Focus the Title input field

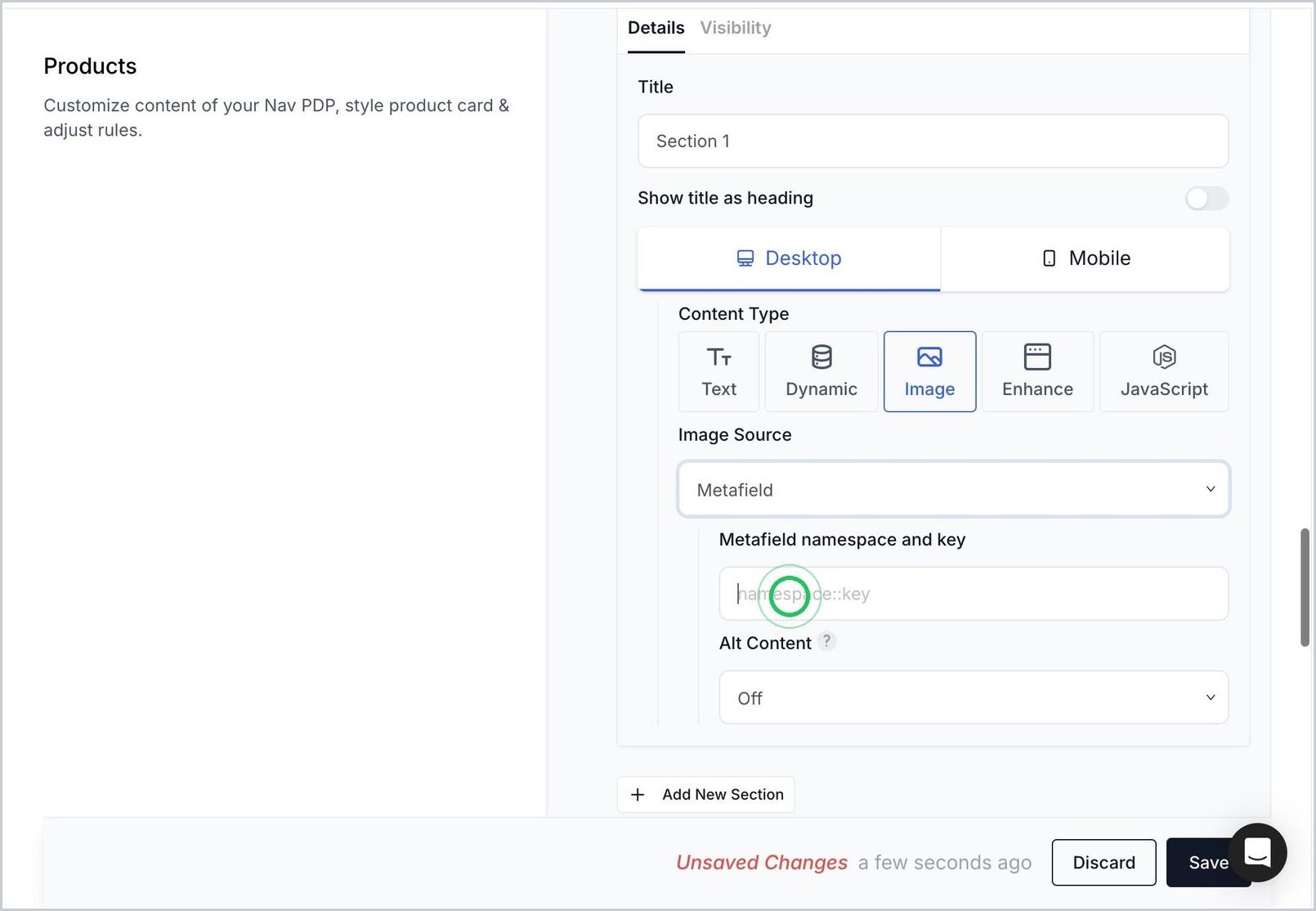(933, 141)
